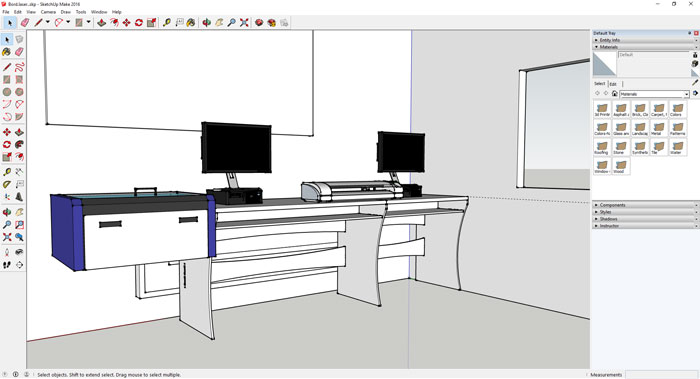Select the Pie arc tool
Screen dimensions: 700x379
coord(19,117)
